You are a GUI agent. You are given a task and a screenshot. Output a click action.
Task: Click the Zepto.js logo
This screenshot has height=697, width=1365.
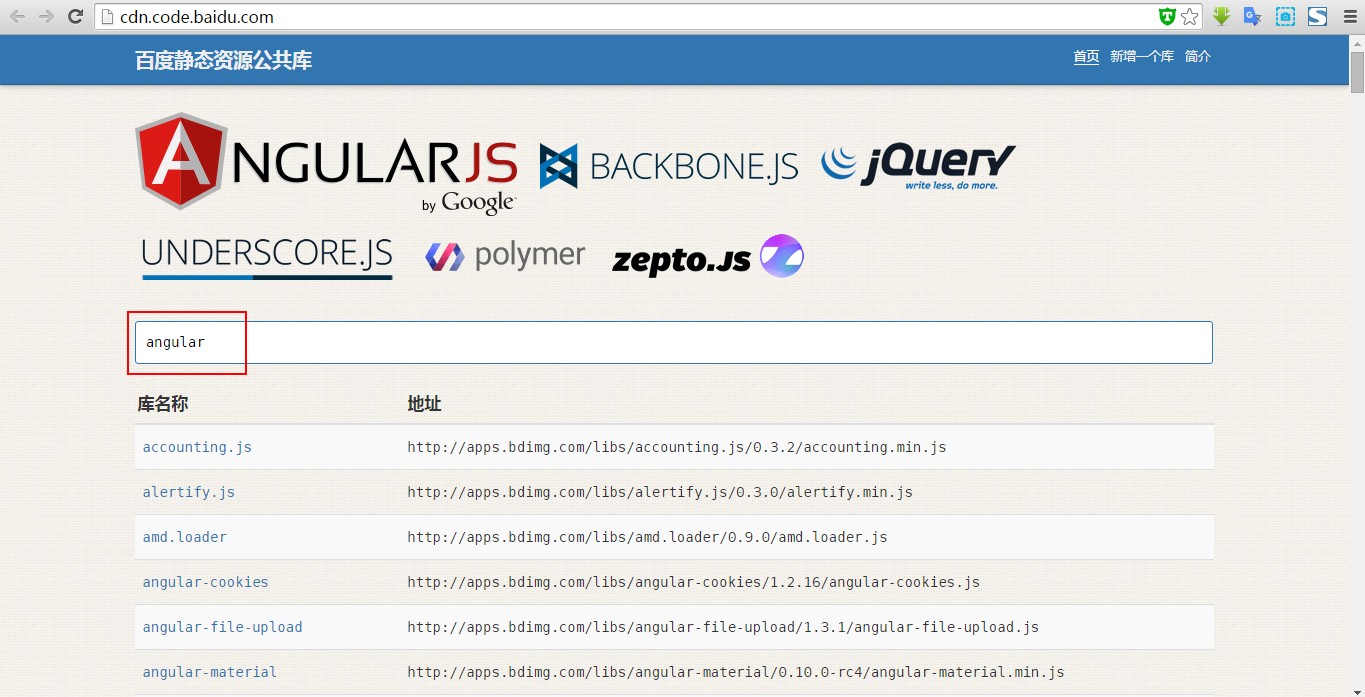click(x=708, y=257)
